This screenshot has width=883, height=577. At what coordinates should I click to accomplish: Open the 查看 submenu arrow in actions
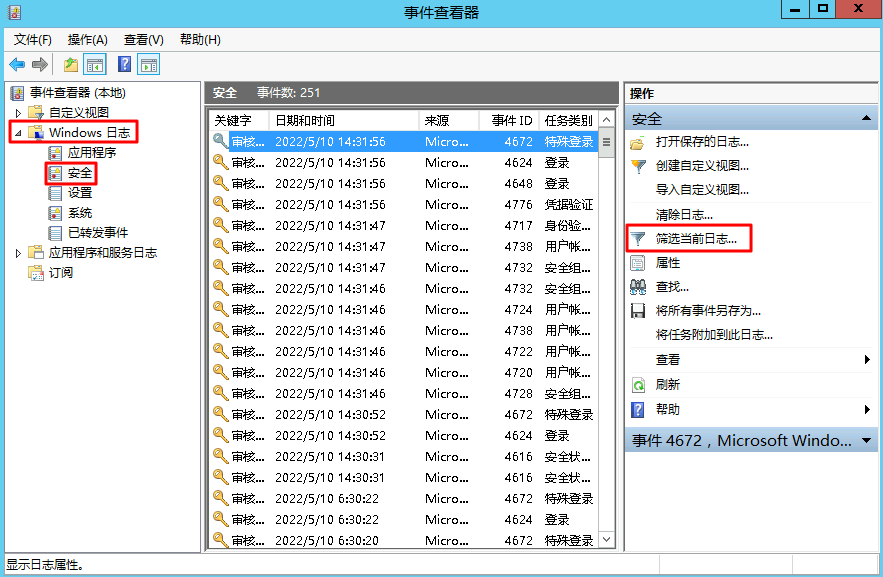[x=867, y=360]
